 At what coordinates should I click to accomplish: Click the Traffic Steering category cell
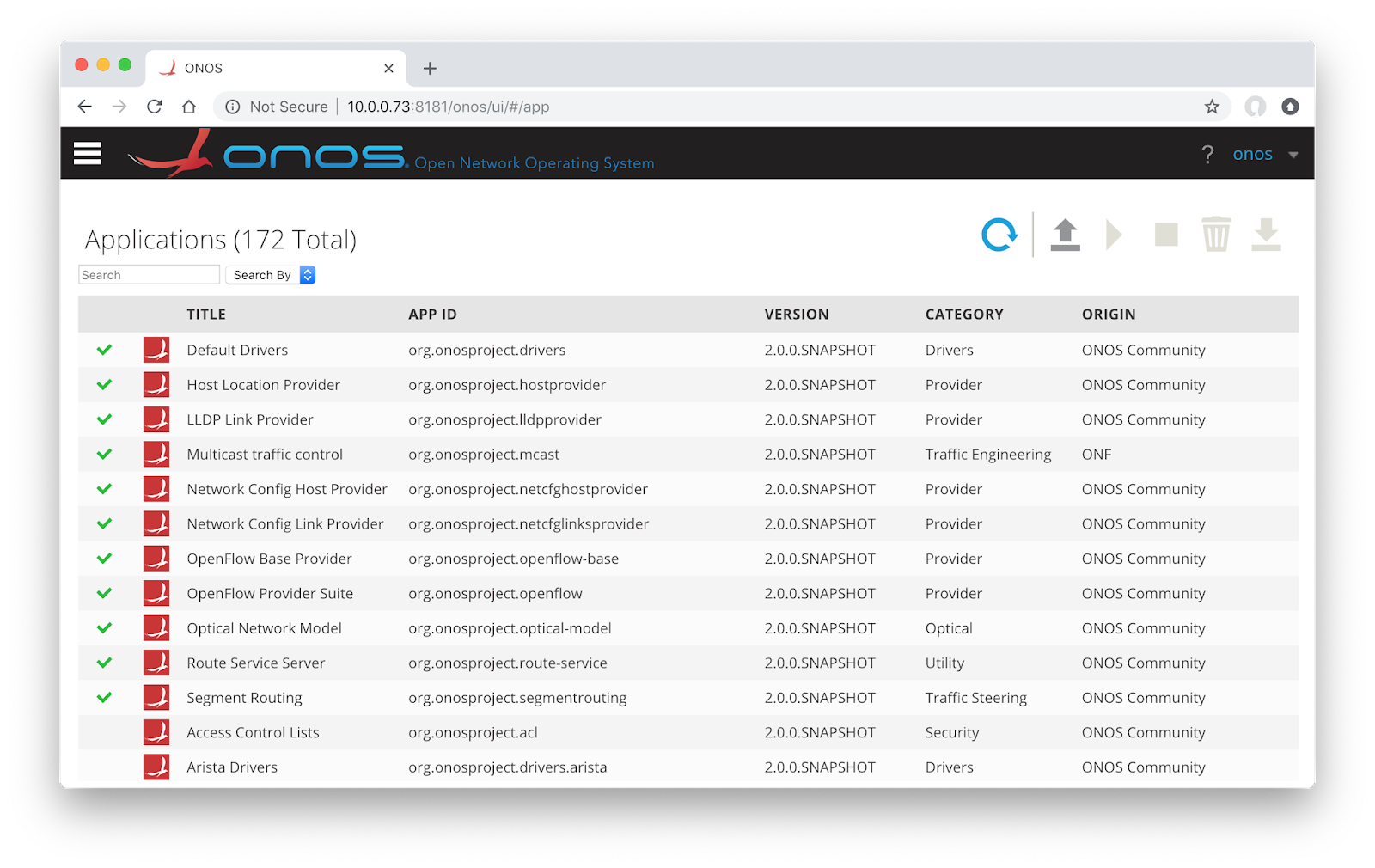click(x=976, y=698)
